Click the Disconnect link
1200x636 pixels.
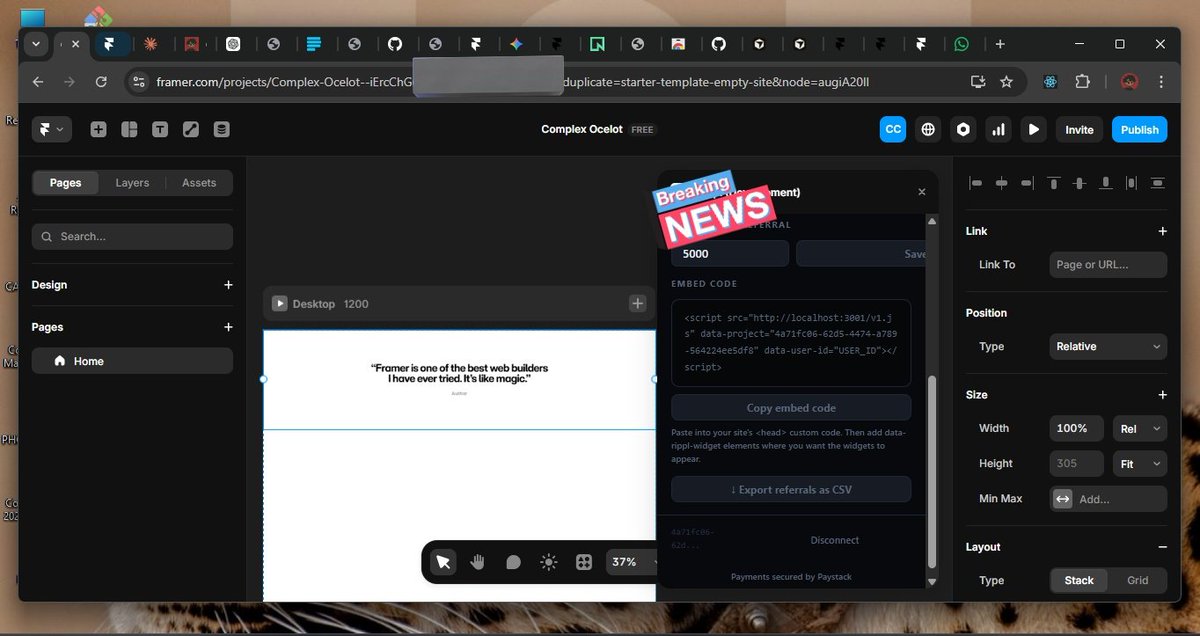tap(835, 540)
